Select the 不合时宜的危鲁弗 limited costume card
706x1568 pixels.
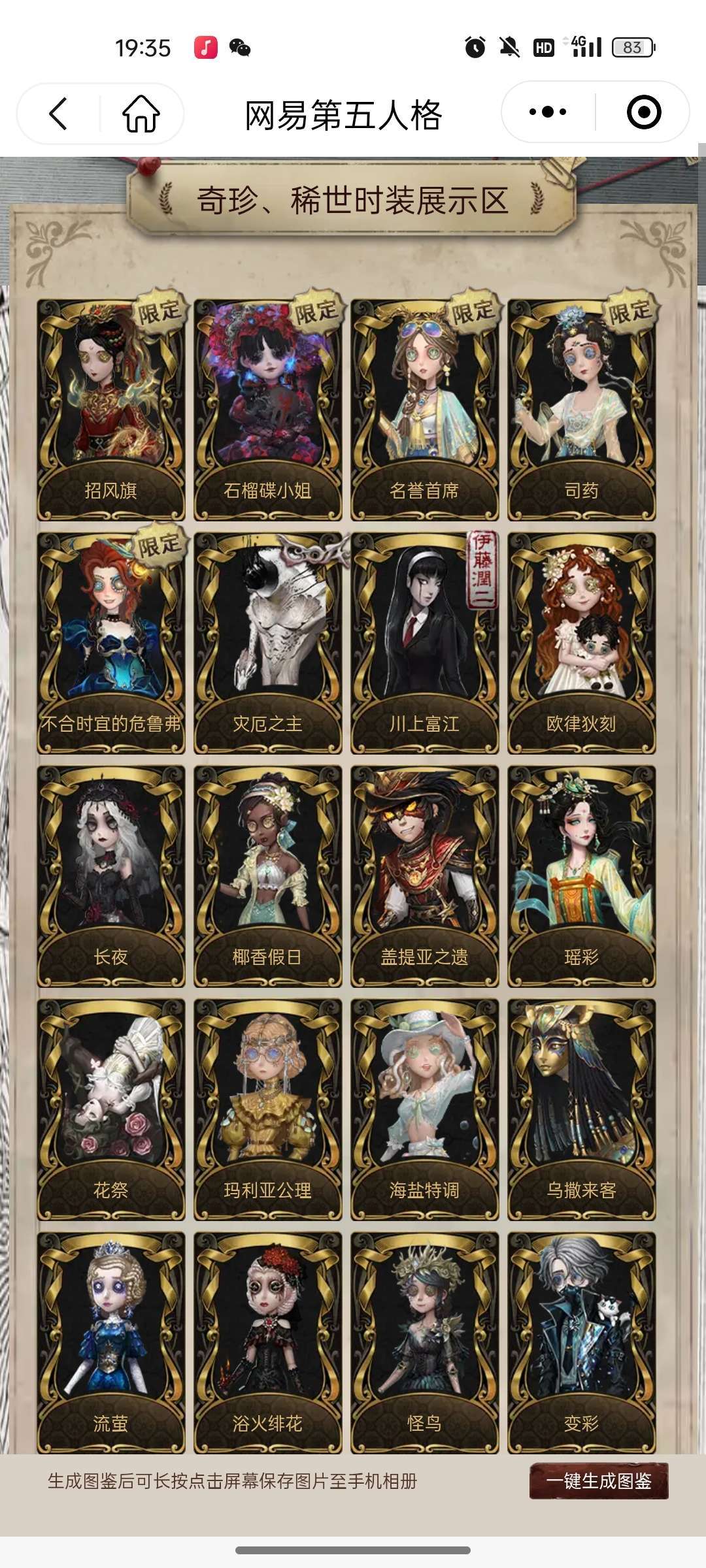111,643
